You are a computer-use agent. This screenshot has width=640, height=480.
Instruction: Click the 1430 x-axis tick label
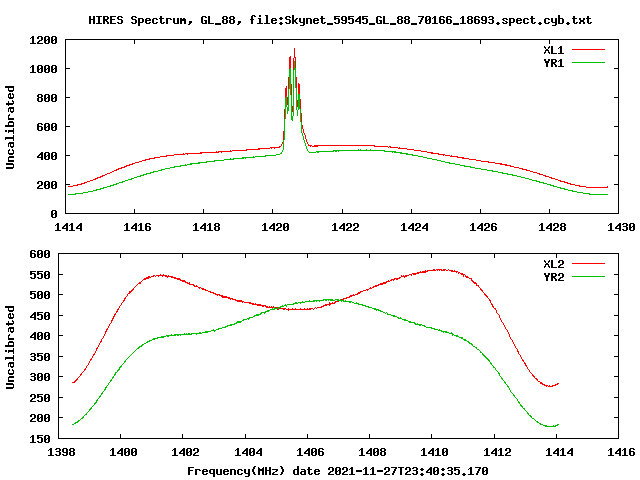621,227
